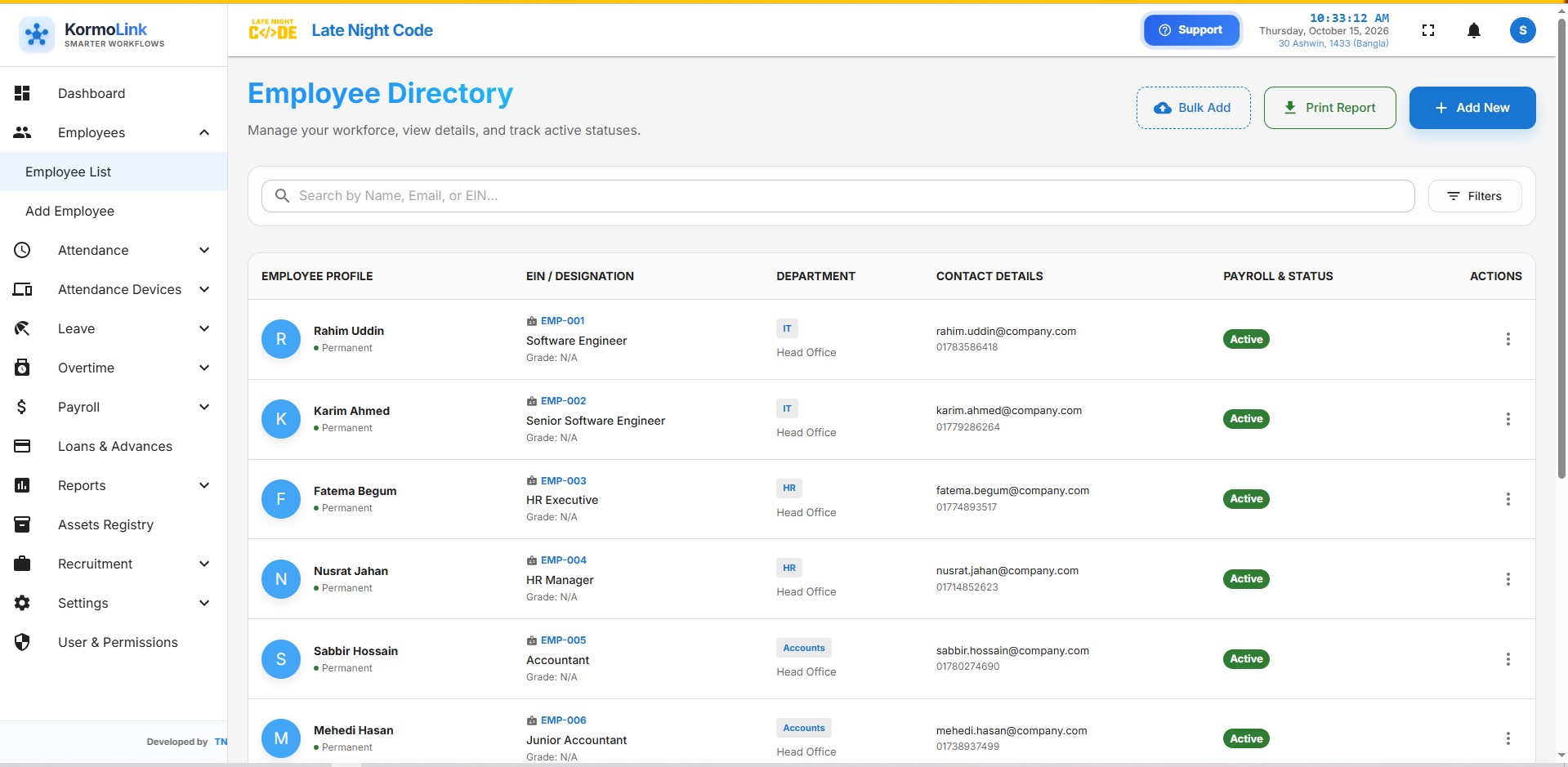The width and height of the screenshot is (1568, 767).
Task: Expand the Attendance Devices menu
Action: (204, 289)
